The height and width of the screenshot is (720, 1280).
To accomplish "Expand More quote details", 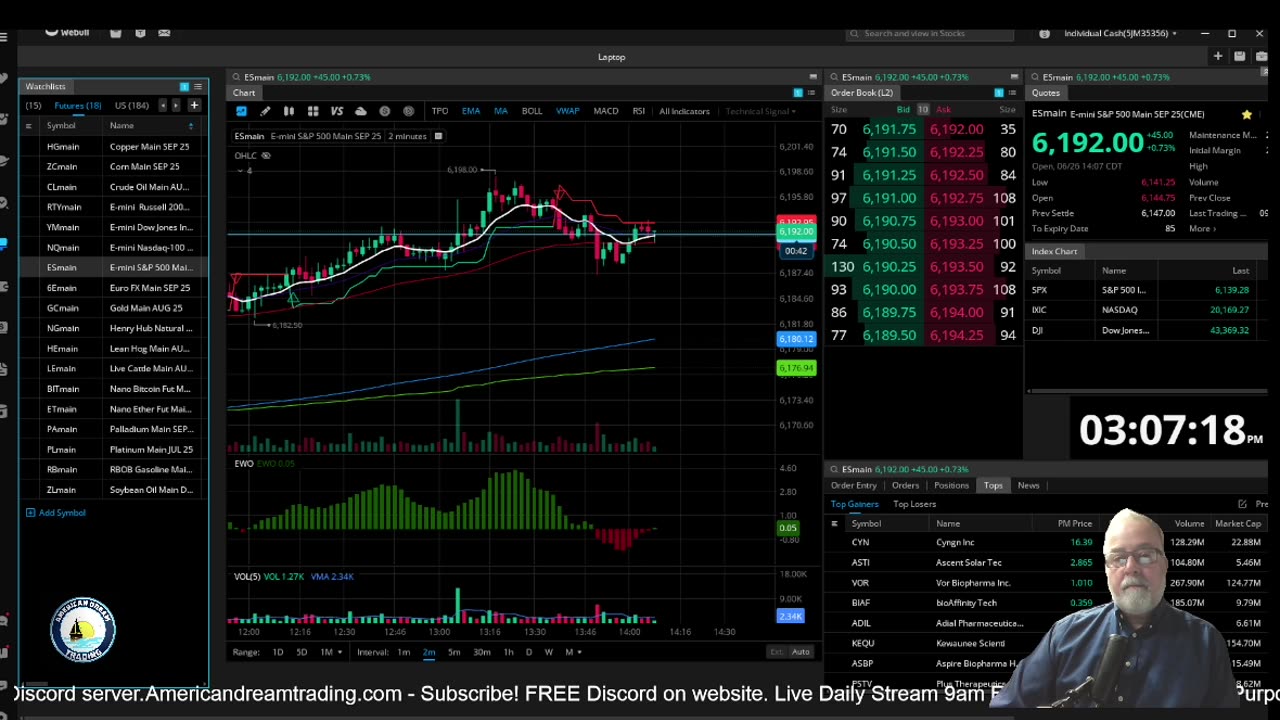I will (x=1203, y=229).
